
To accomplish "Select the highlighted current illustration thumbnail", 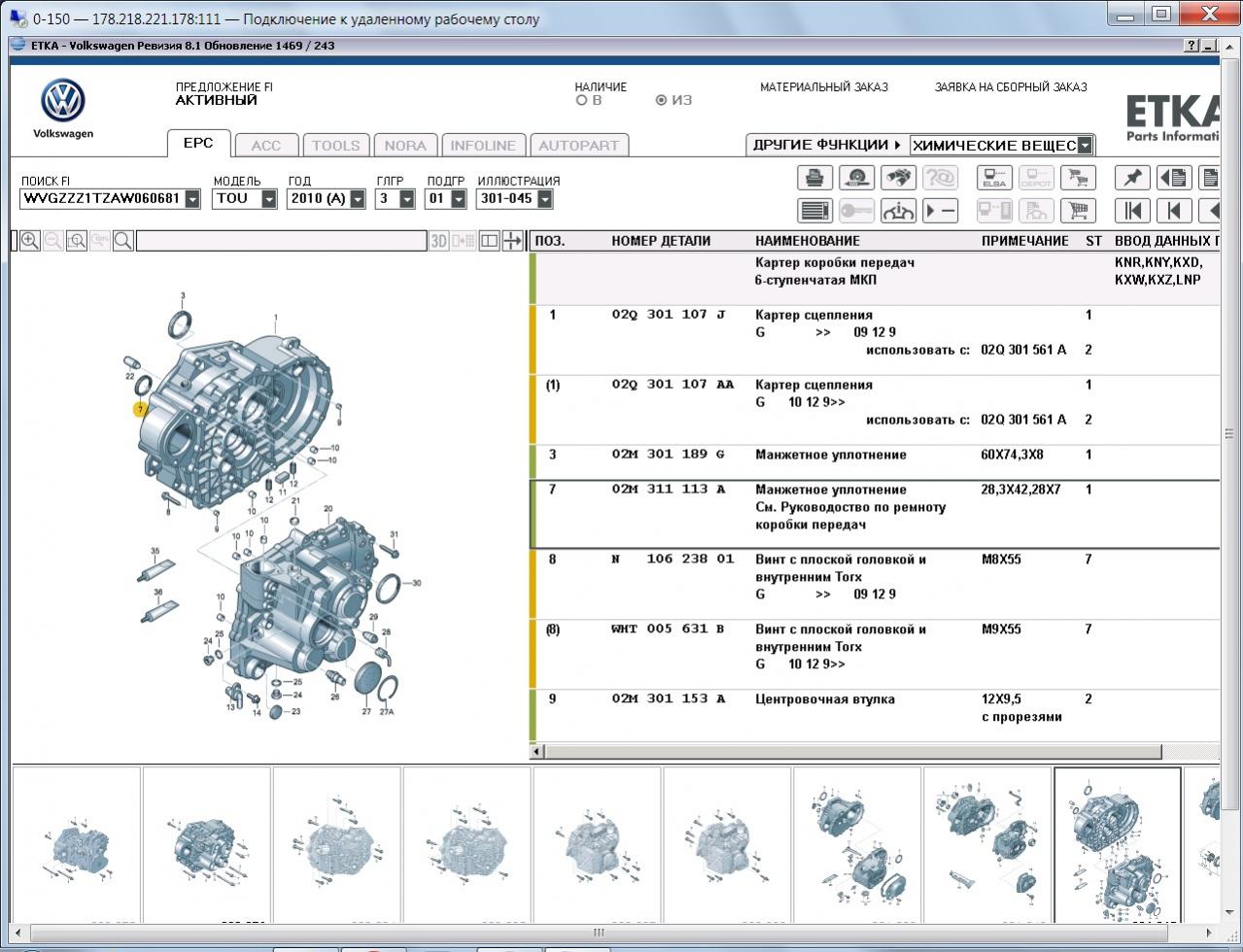I will [x=1118, y=845].
